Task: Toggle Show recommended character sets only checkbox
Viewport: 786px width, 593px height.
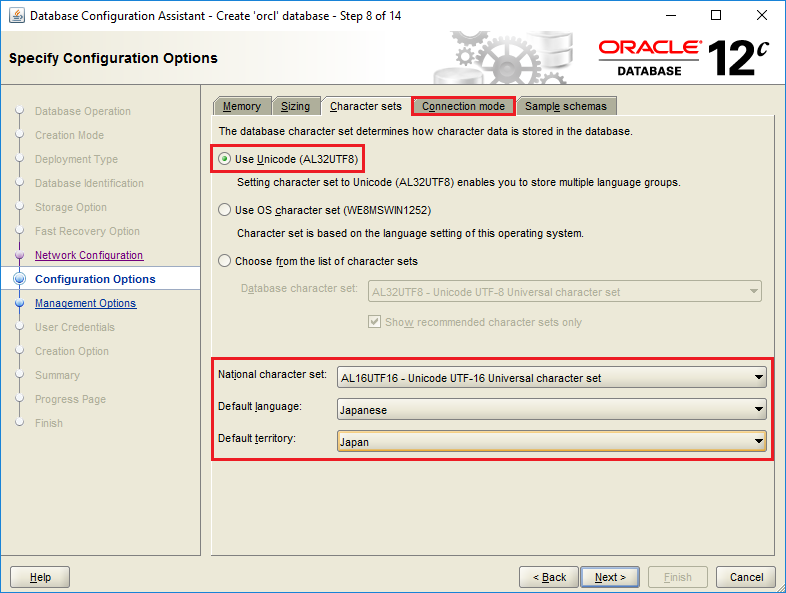Action: (374, 322)
